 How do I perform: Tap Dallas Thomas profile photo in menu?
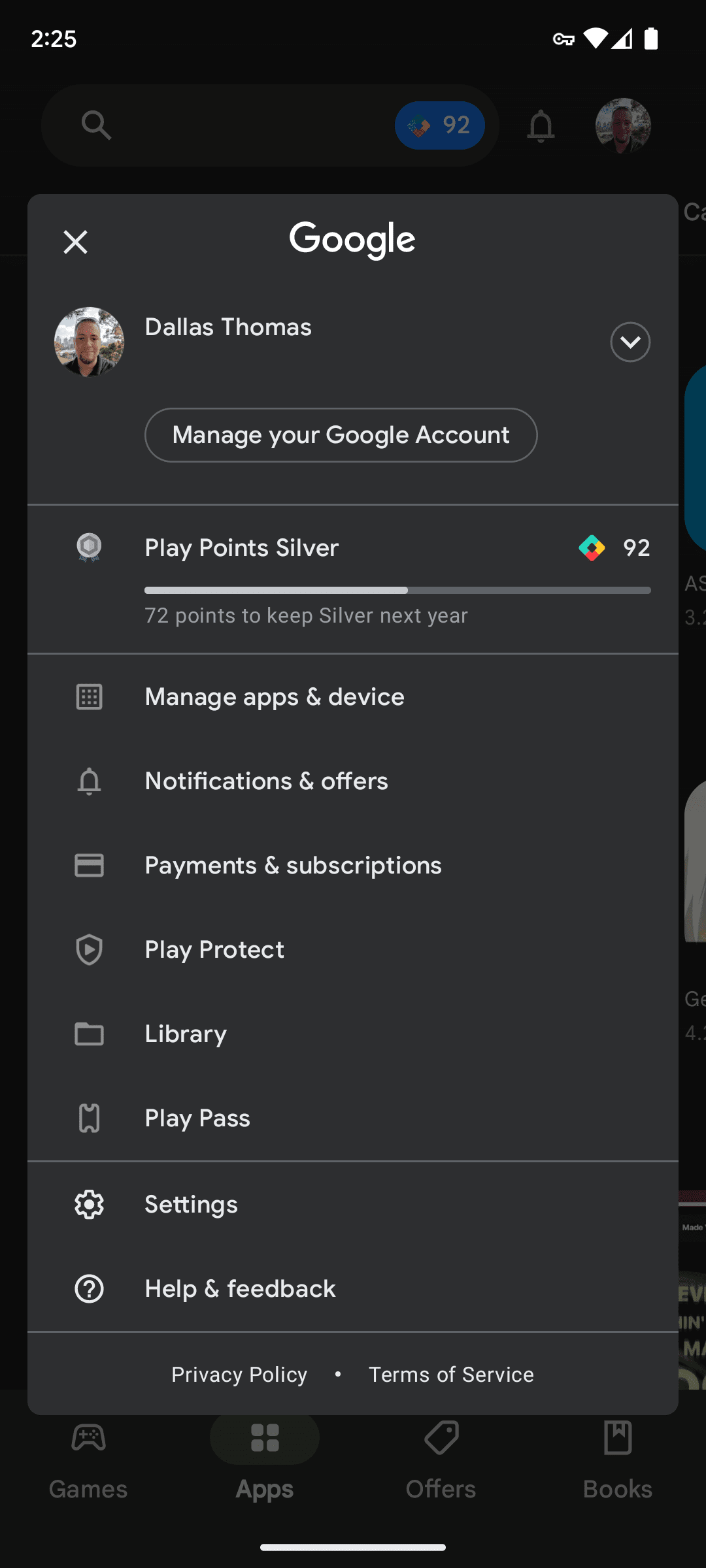coord(89,342)
